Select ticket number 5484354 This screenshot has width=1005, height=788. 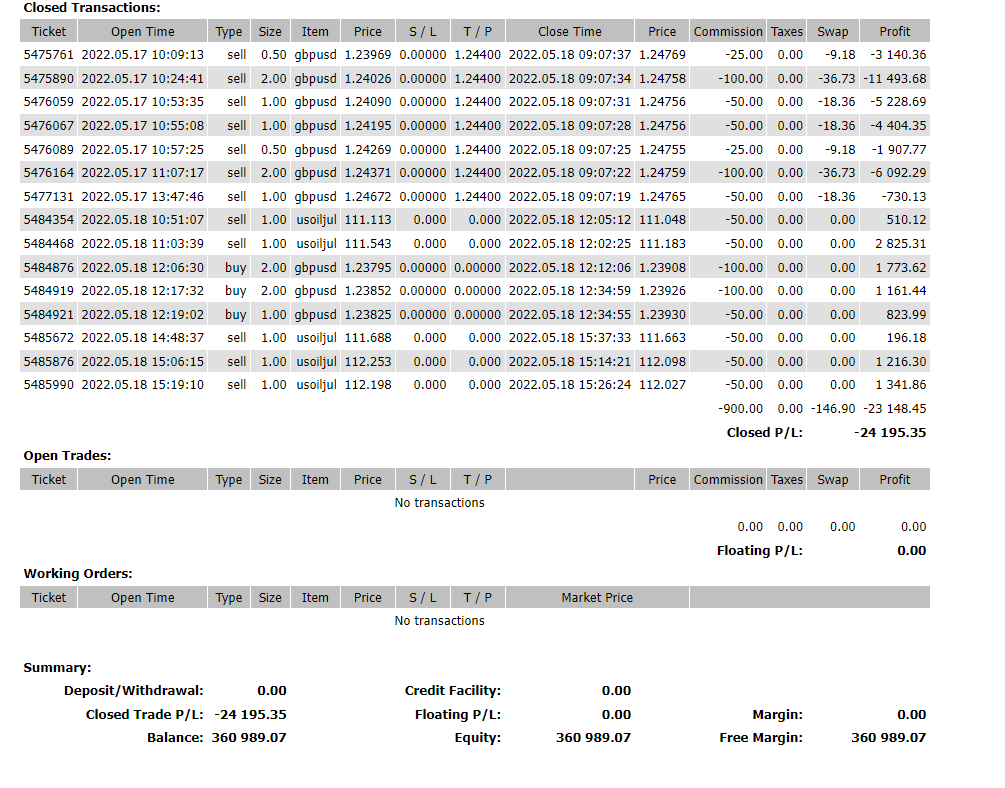tap(48, 219)
